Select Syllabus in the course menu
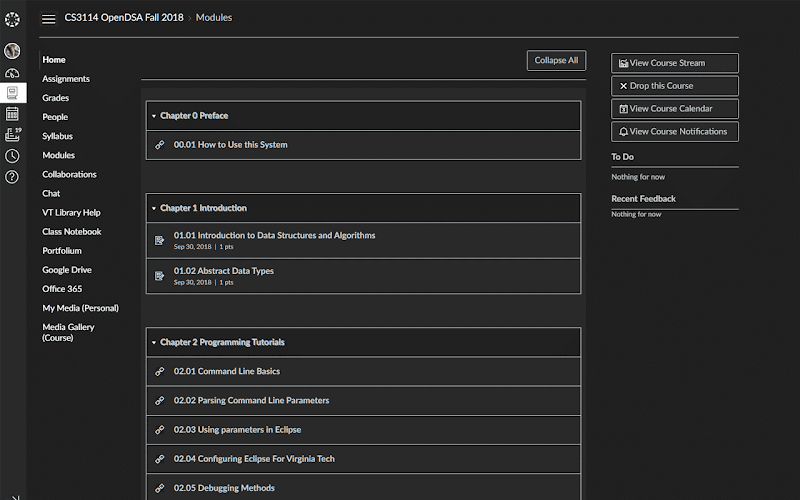800x500 pixels. 57,136
